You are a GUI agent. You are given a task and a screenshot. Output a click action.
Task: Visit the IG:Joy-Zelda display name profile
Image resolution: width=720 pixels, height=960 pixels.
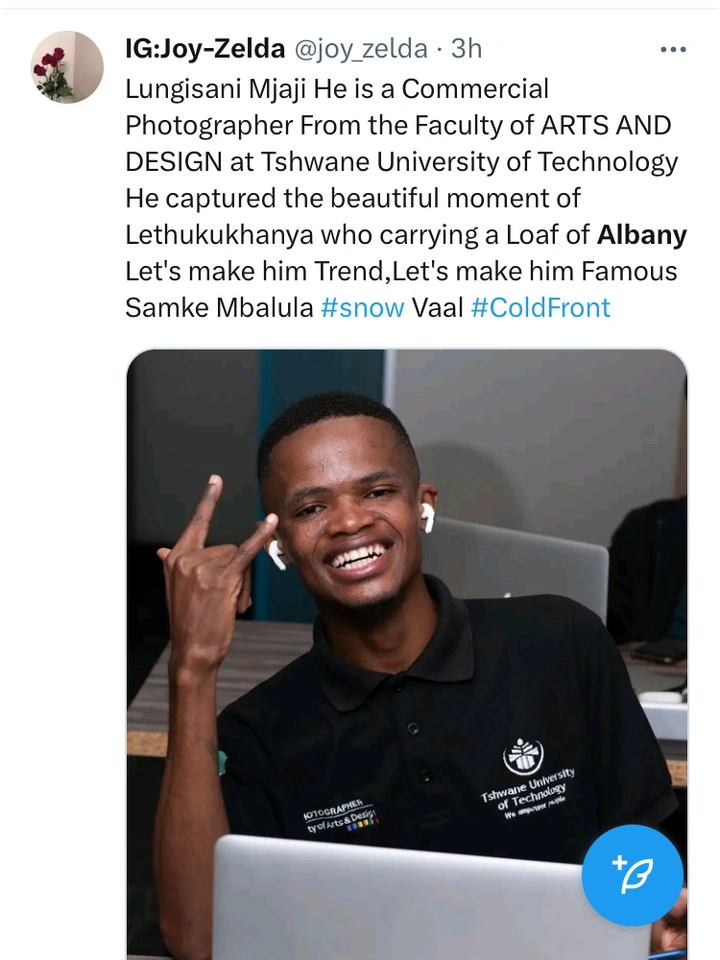205,49
